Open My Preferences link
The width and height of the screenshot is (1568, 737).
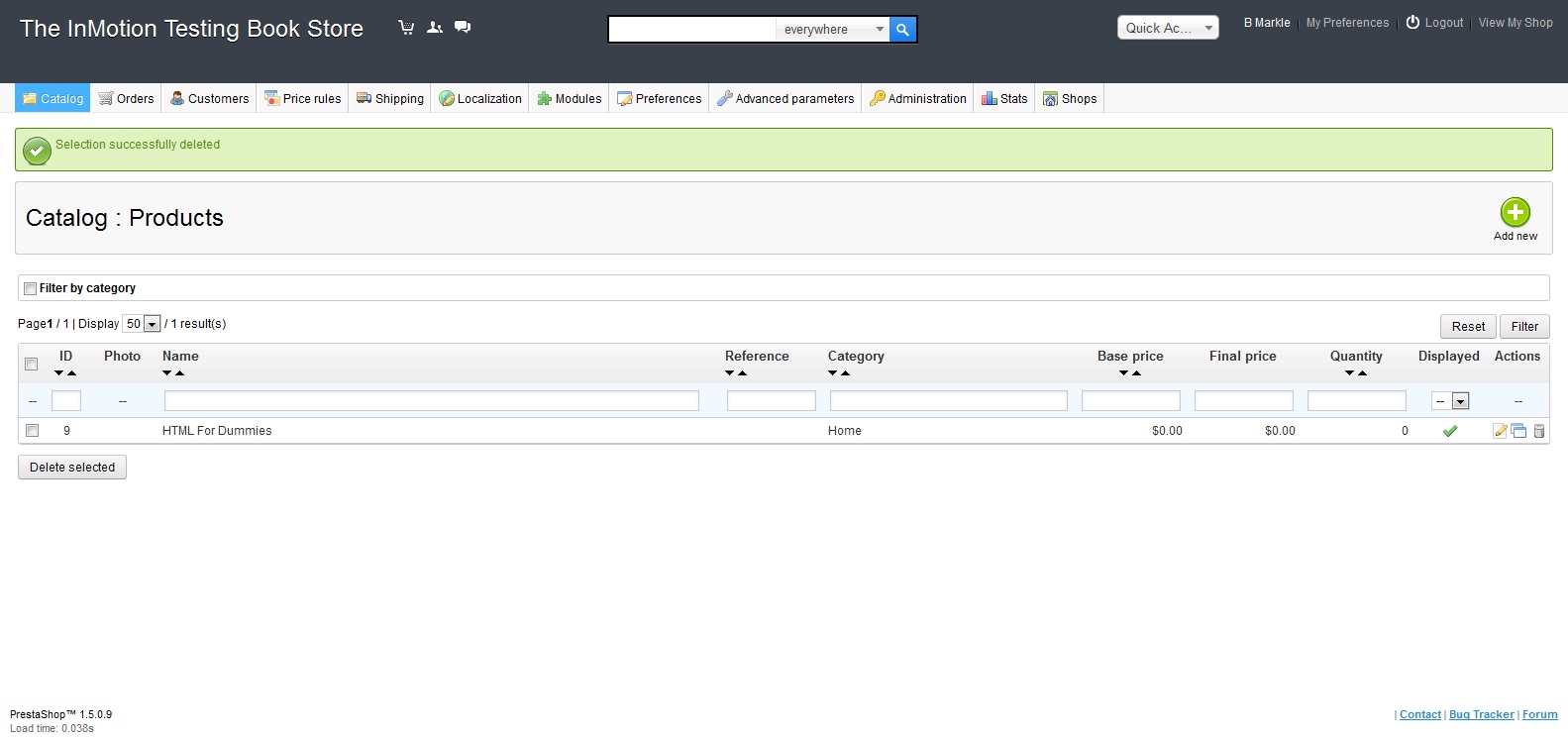pyautogui.click(x=1347, y=22)
